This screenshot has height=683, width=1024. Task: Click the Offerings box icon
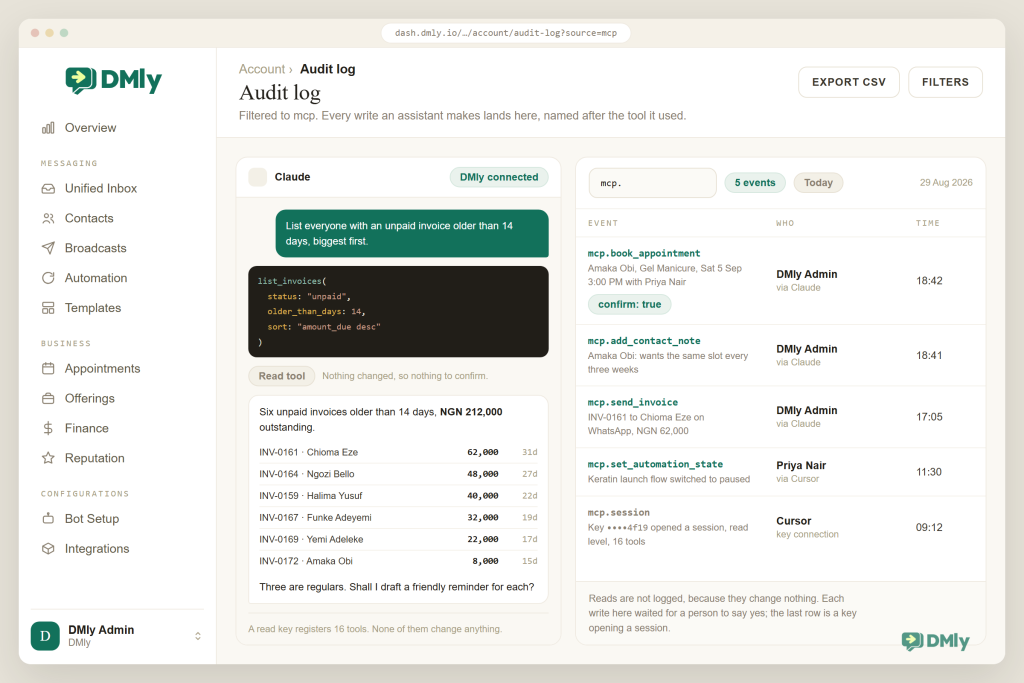(x=48, y=398)
